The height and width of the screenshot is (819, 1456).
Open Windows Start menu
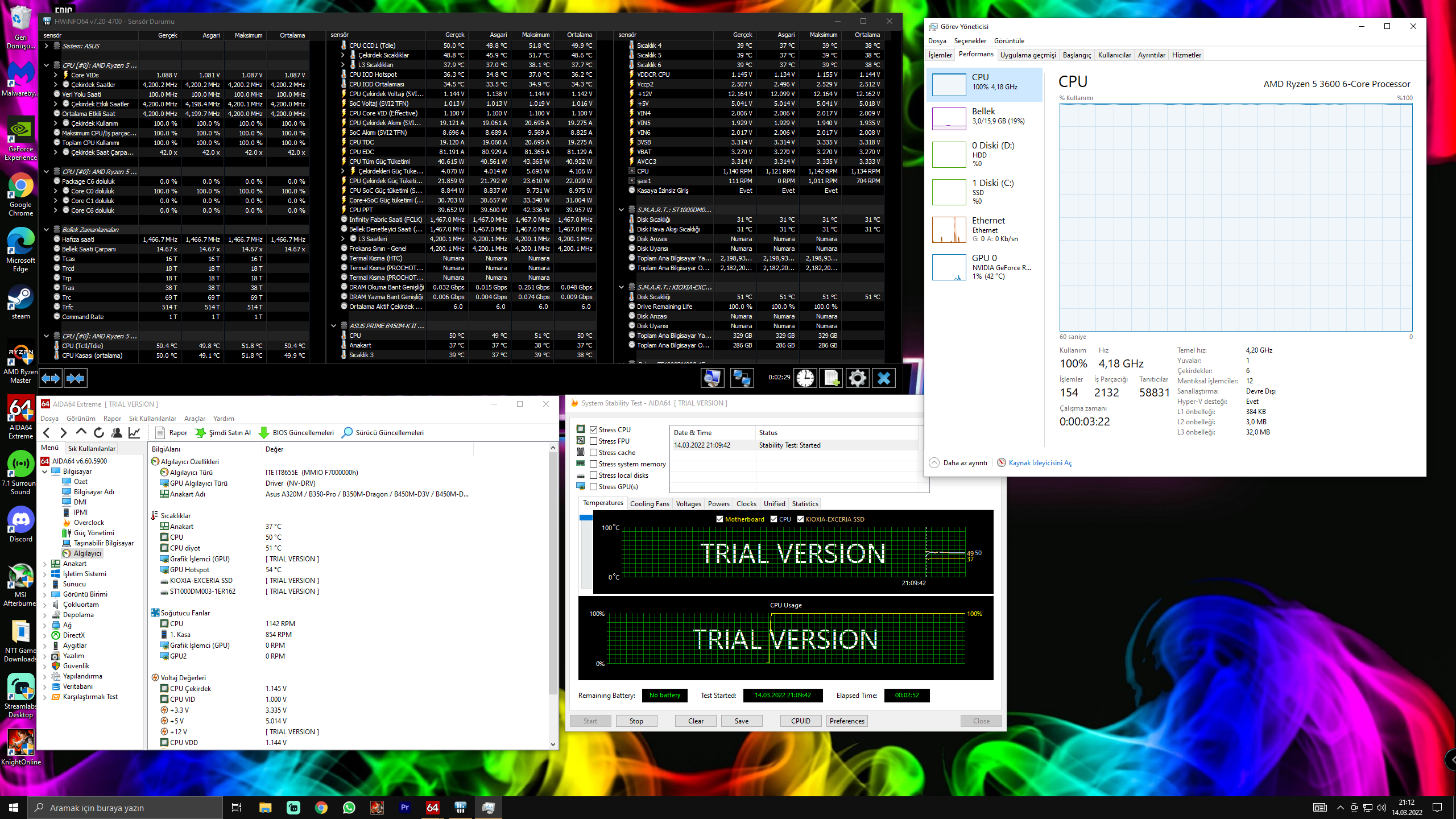14,807
